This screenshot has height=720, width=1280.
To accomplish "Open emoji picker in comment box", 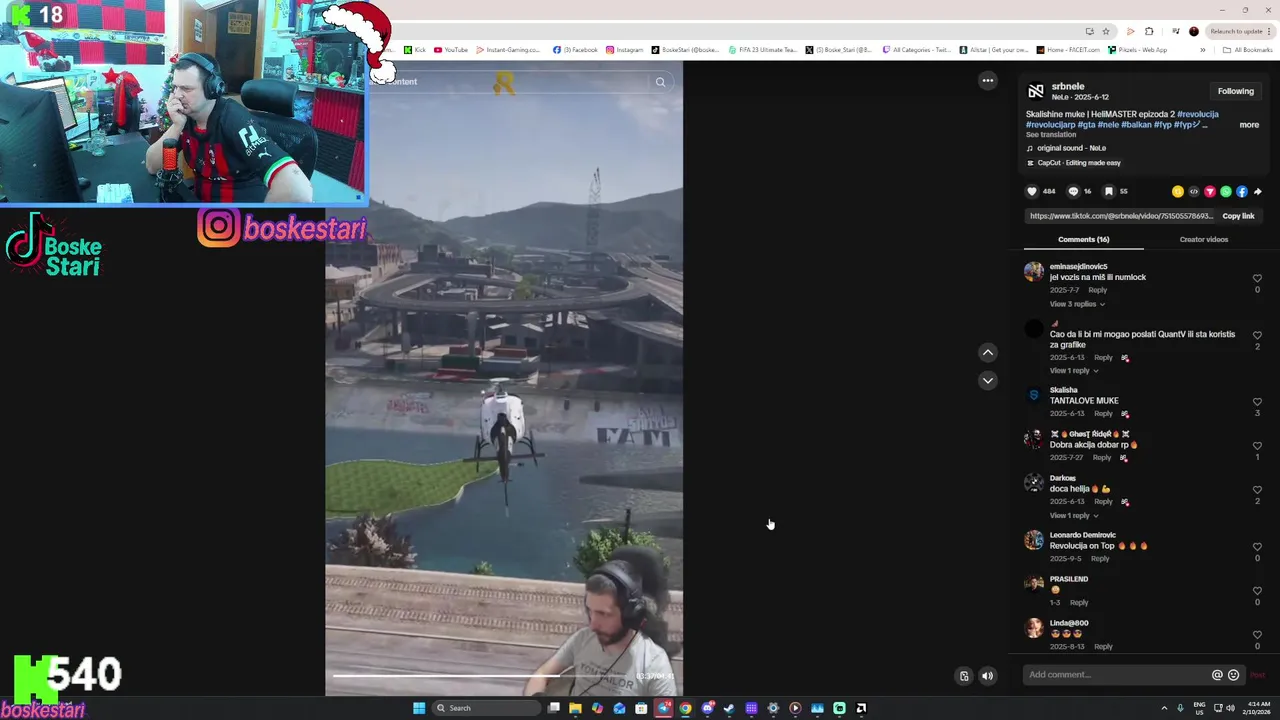I will (x=1233, y=675).
